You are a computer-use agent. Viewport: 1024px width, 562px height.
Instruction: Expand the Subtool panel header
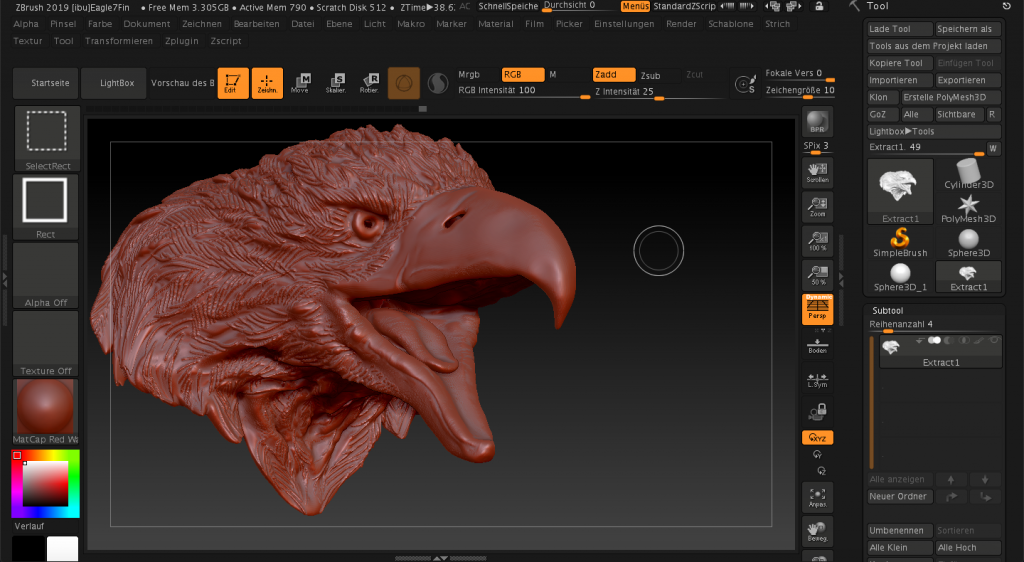pos(887,311)
